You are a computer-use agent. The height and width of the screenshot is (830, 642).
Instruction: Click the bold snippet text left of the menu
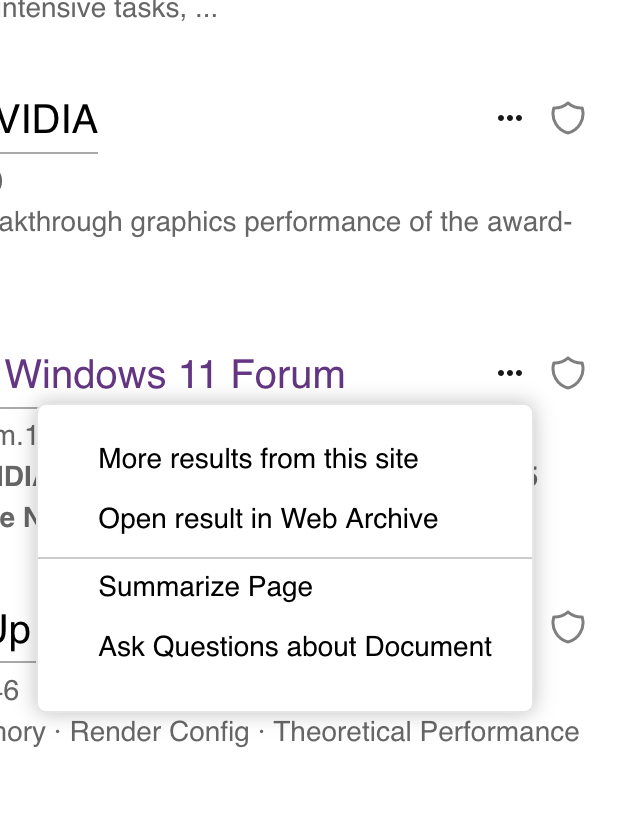tap(18, 477)
